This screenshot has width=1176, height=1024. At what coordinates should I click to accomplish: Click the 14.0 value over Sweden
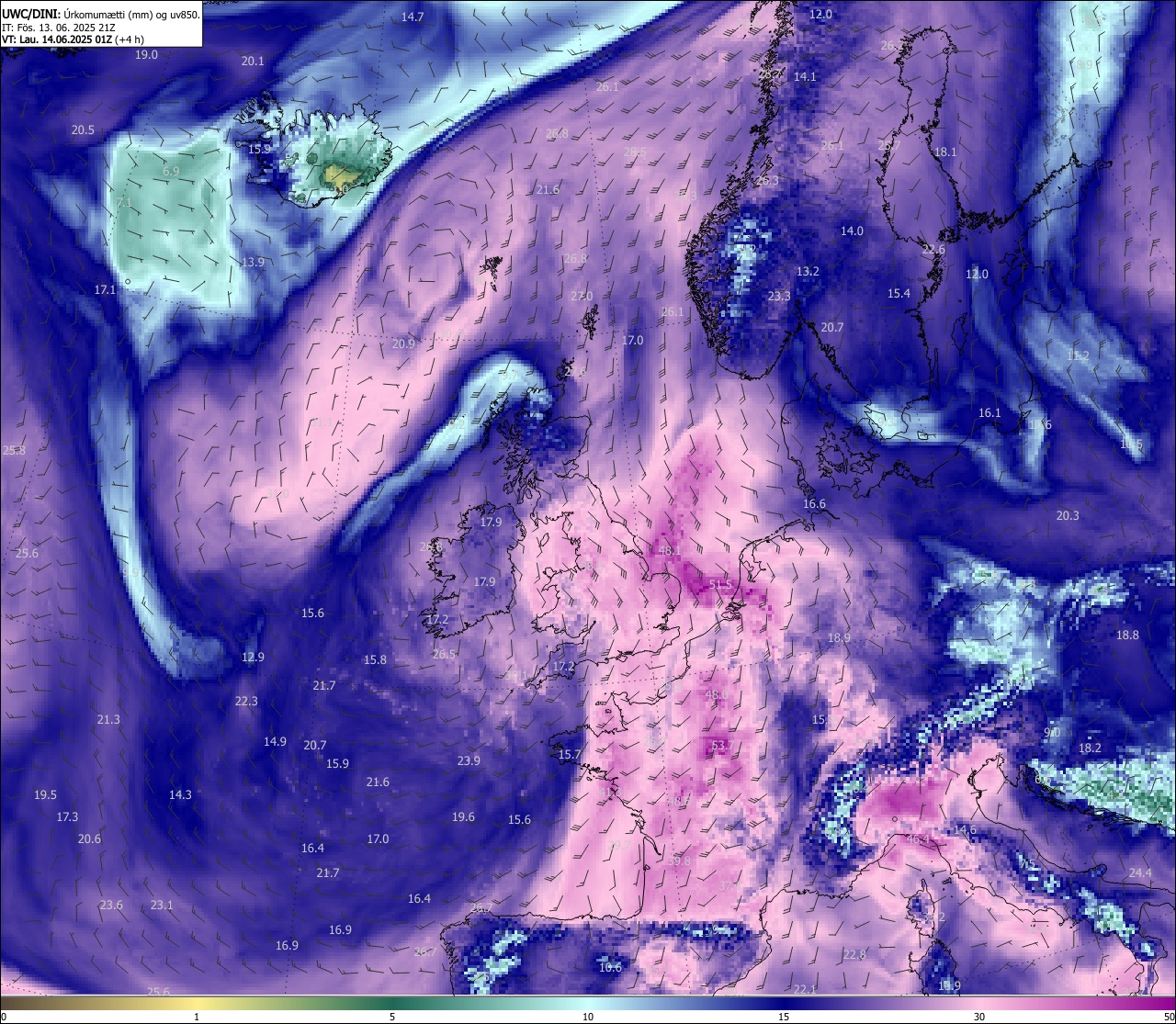point(853,231)
